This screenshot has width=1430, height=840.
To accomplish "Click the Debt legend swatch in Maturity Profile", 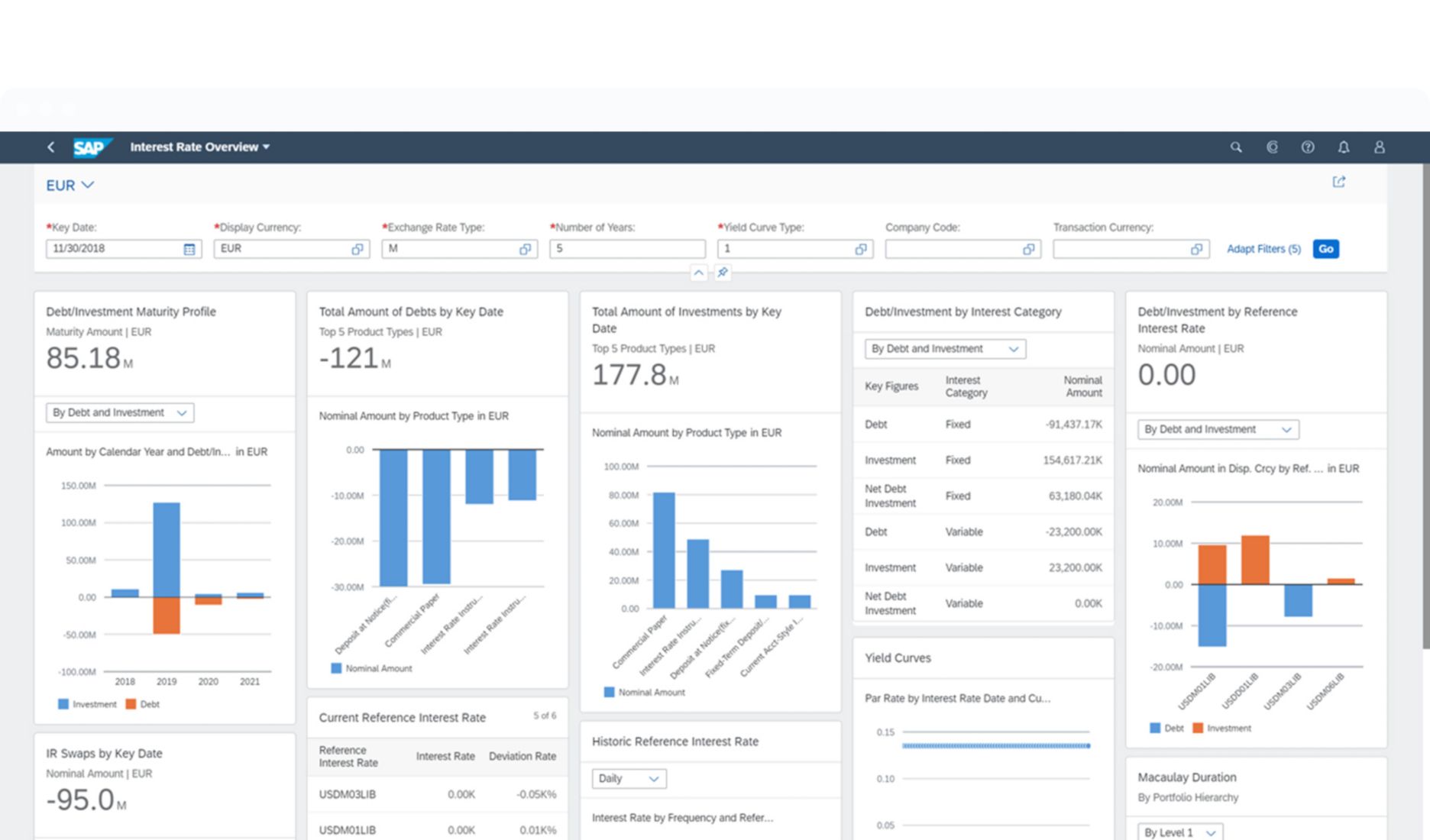I will [x=131, y=704].
